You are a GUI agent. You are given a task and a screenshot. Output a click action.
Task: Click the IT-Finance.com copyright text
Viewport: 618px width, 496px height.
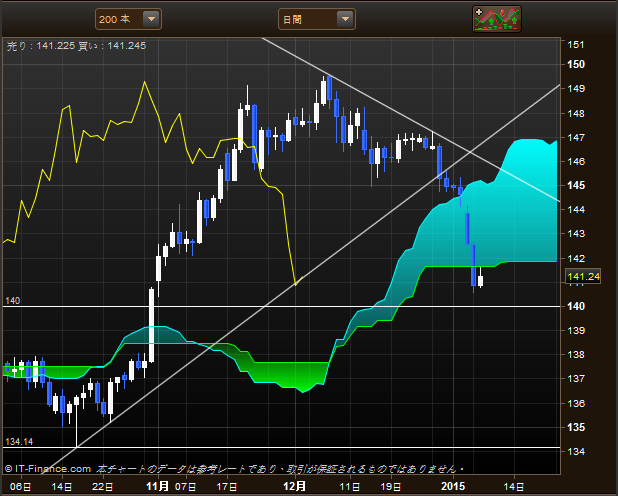(x=48, y=469)
